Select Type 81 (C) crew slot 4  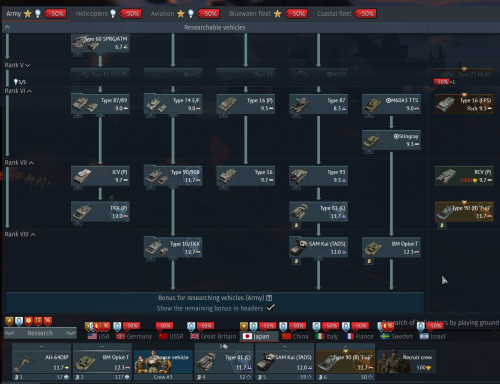point(224,362)
